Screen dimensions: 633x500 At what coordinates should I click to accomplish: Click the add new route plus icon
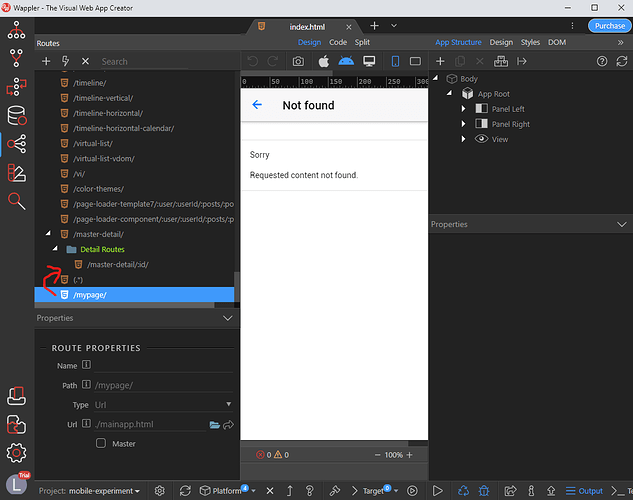(46, 62)
